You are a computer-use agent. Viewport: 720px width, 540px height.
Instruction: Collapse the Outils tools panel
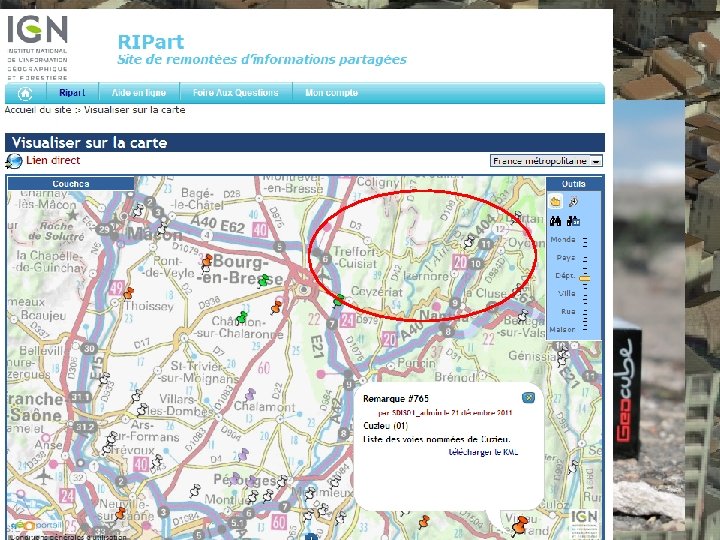pos(574,184)
